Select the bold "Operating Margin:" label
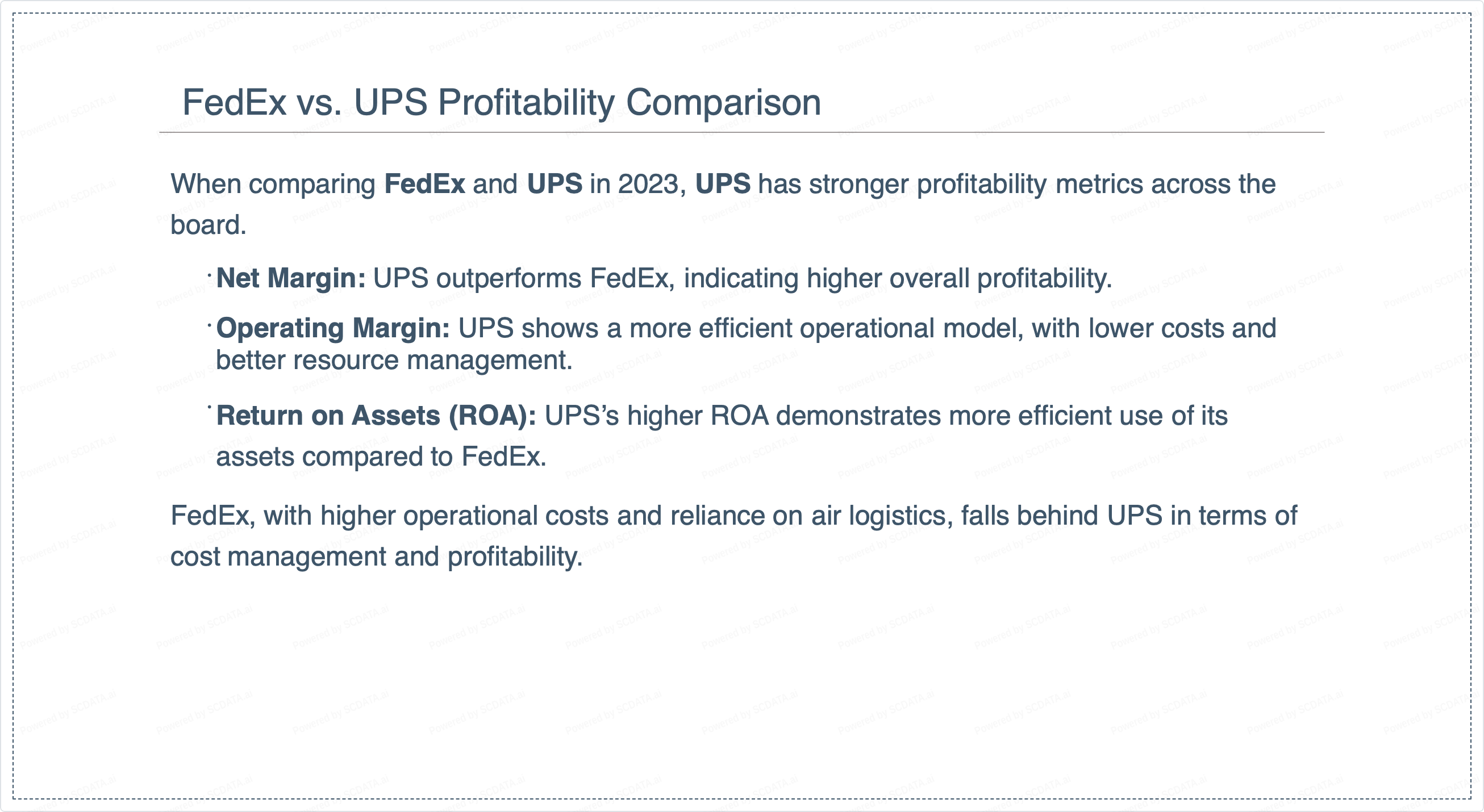 333,328
